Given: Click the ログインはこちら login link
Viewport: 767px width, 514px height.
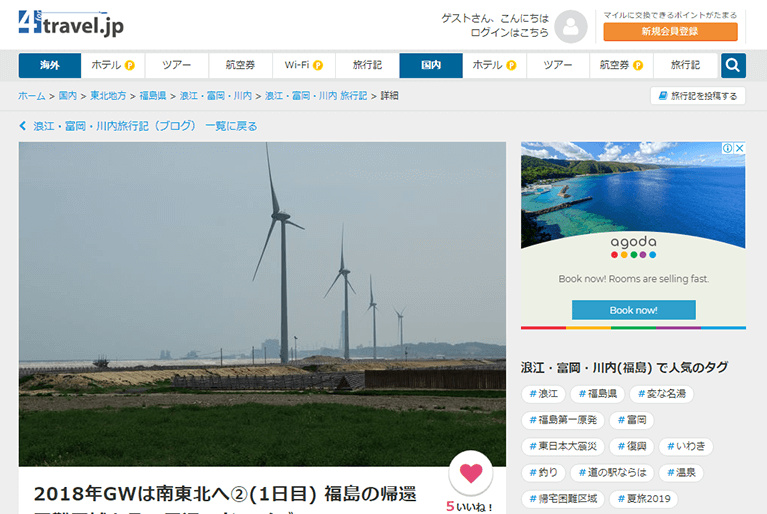Looking at the screenshot, I should 509,32.
